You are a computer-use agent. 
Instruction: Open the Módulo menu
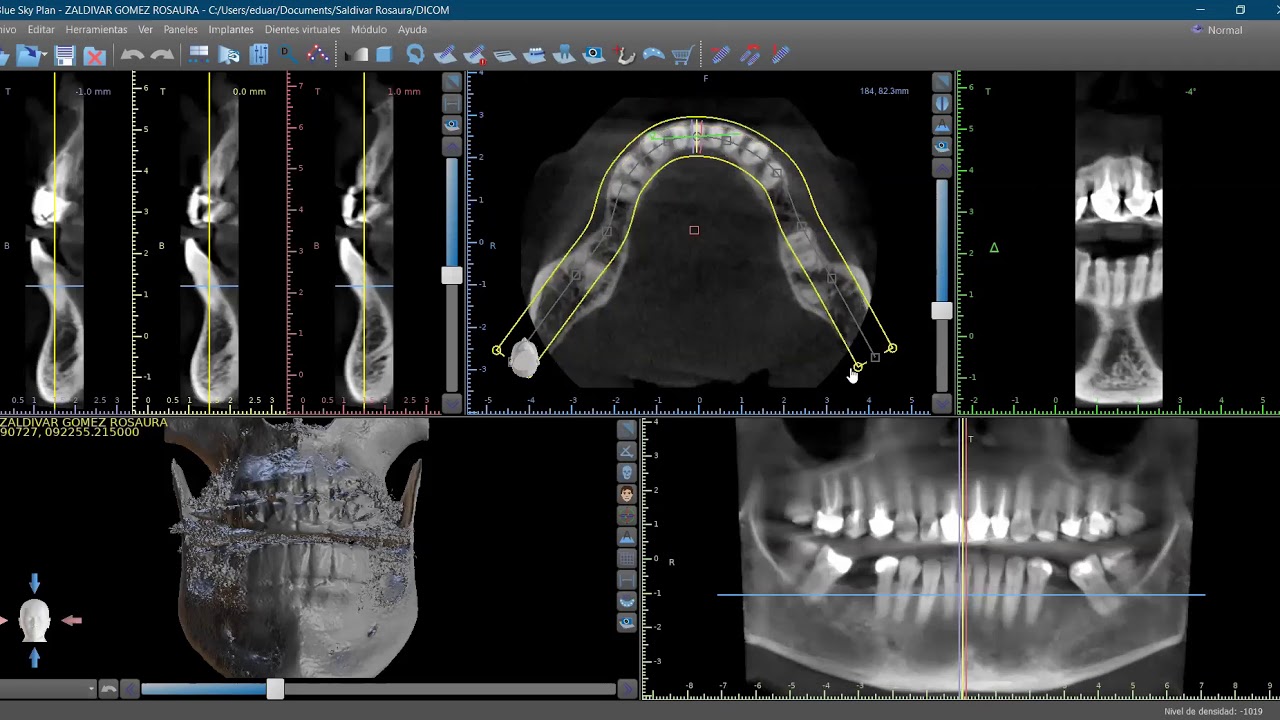[369, 30]
